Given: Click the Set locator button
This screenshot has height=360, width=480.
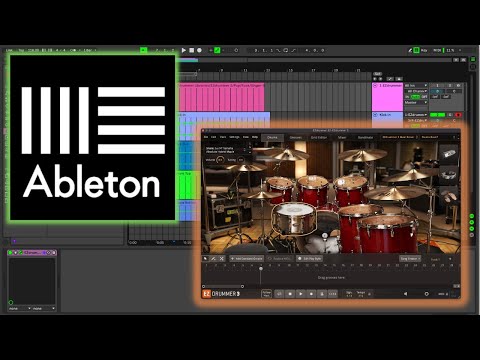Looking at the screenshot, I should [377, 74].
